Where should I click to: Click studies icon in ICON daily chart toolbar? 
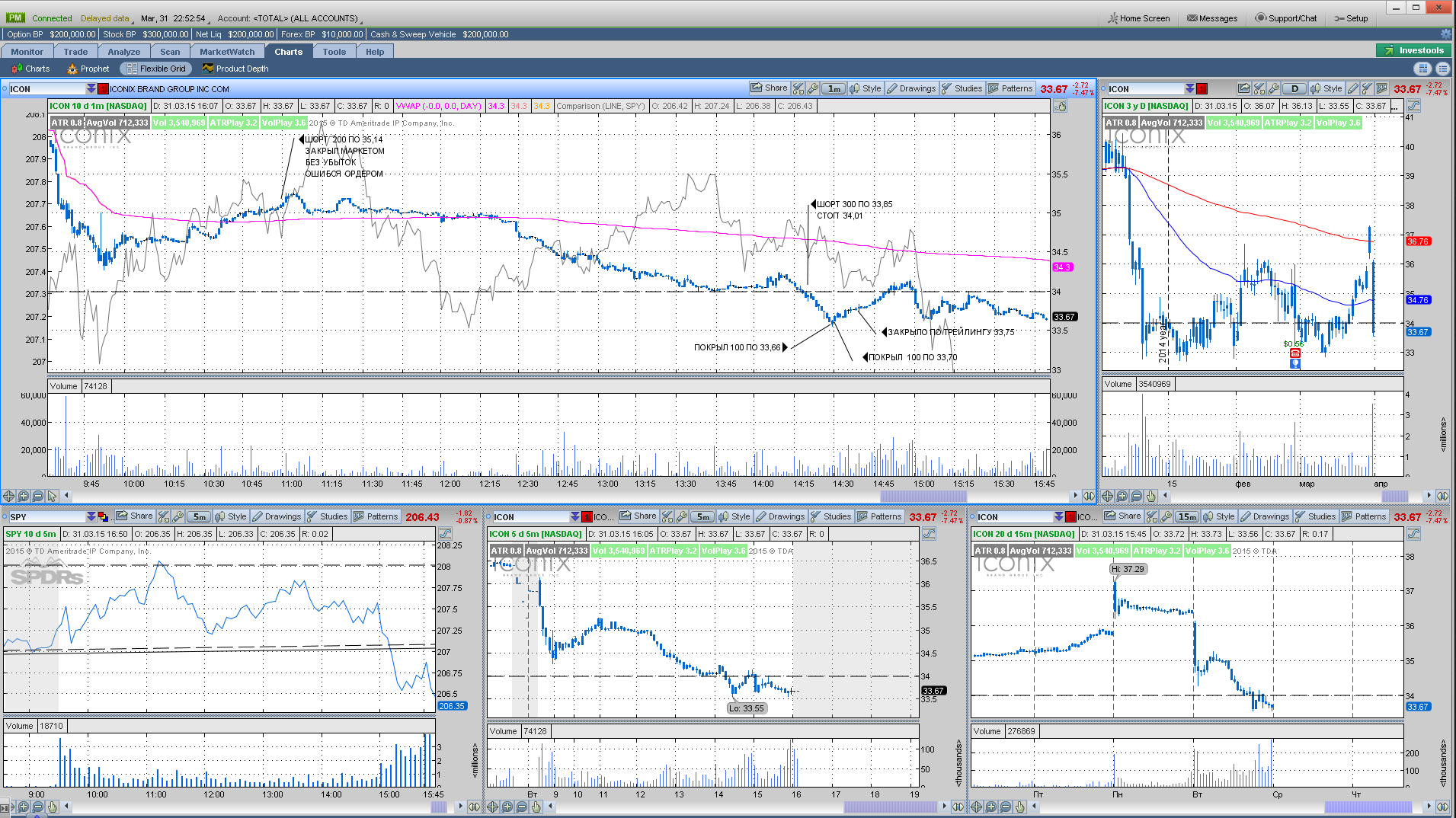(1368, 88)
